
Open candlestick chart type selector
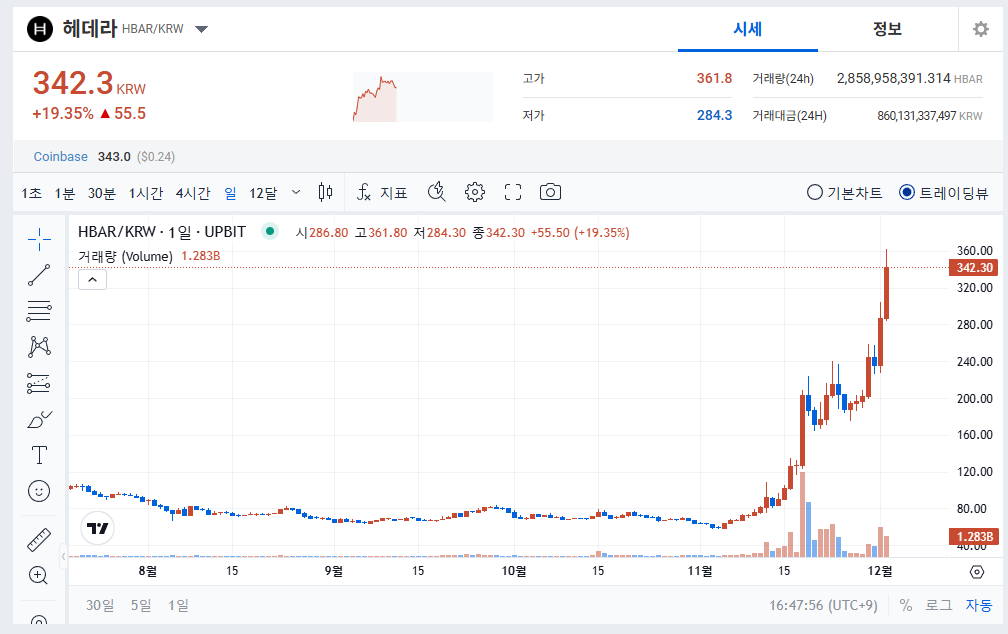point(325,192)
